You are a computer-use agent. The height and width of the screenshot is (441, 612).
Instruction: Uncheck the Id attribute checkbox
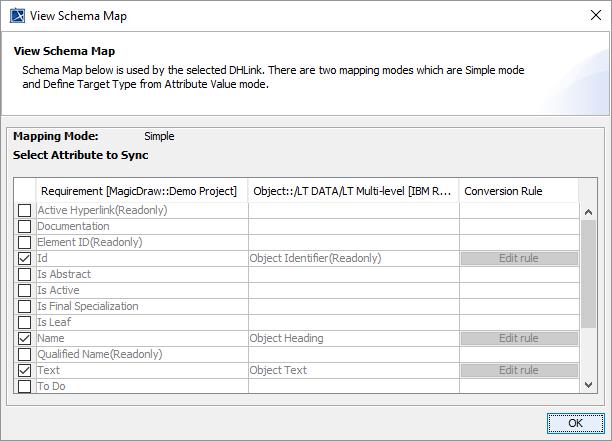[x=25, y=258]
